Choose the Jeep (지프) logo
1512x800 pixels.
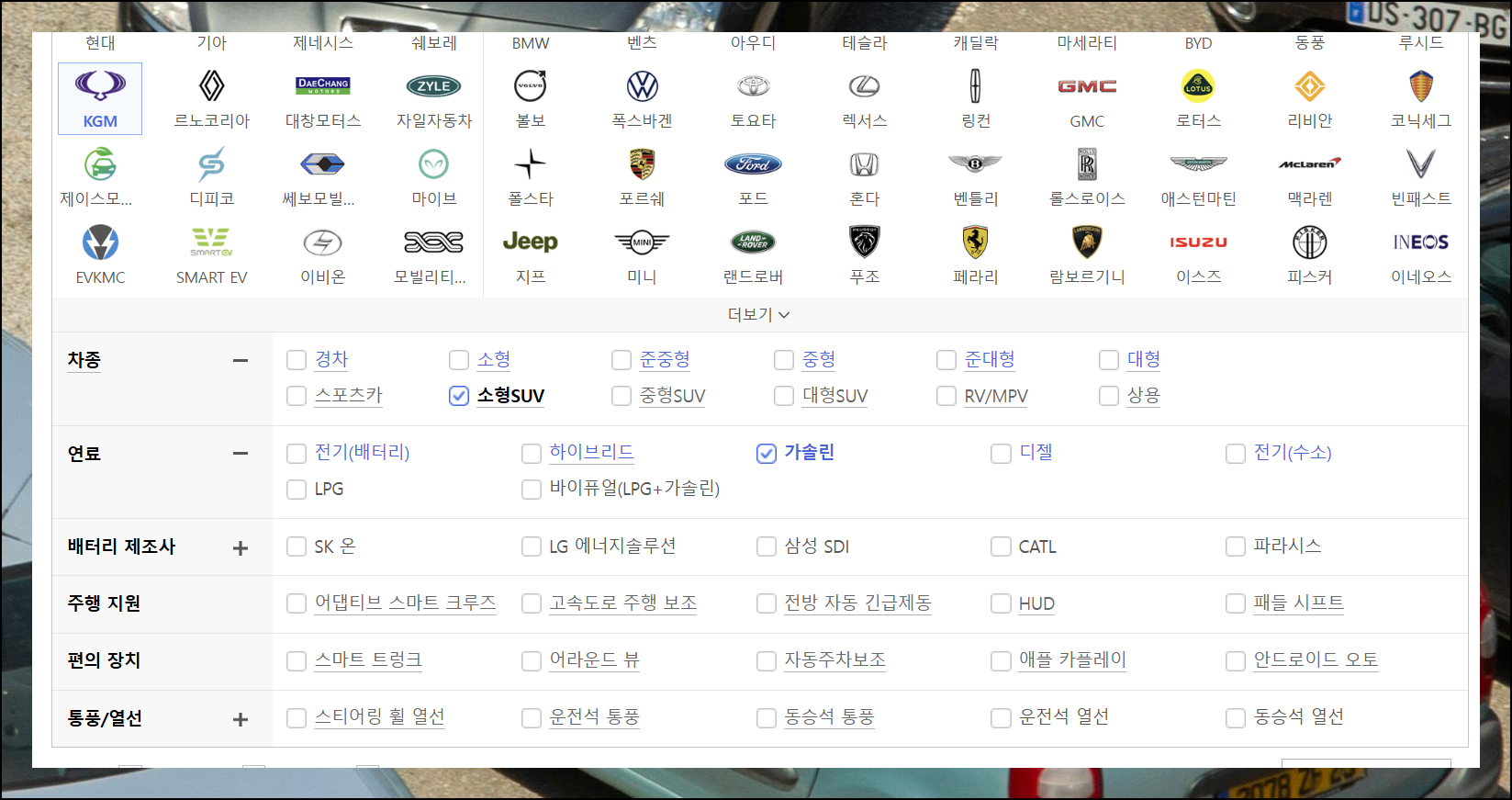click(x=531, y=242)
